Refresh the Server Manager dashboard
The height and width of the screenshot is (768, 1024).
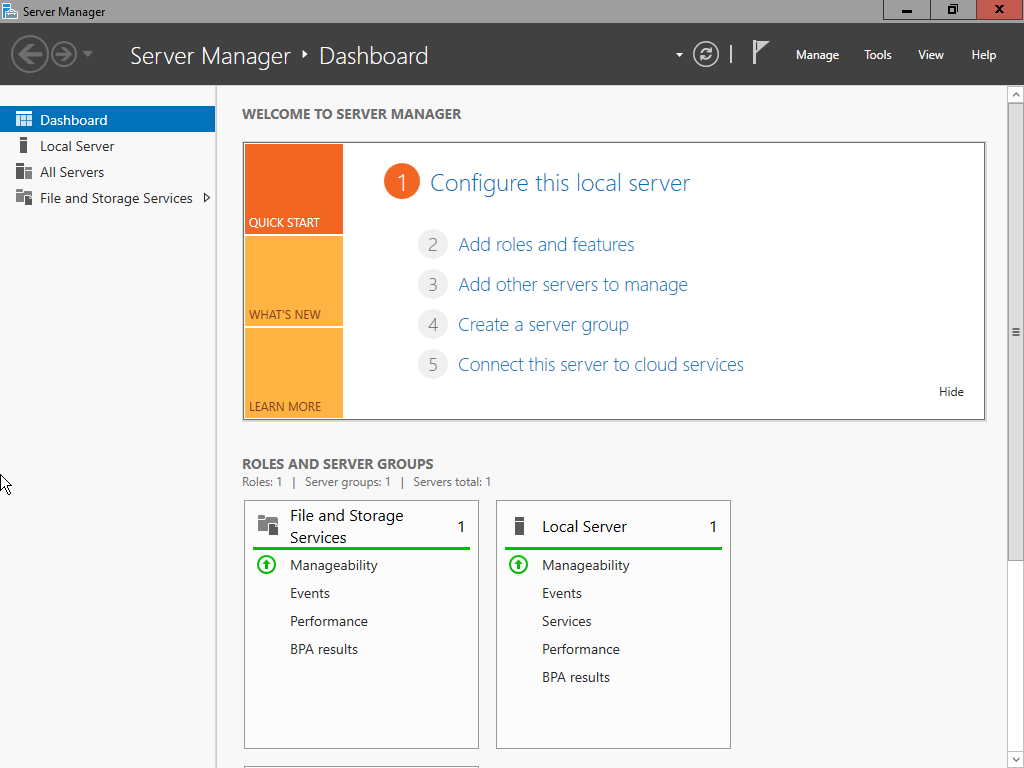(706, 54)
